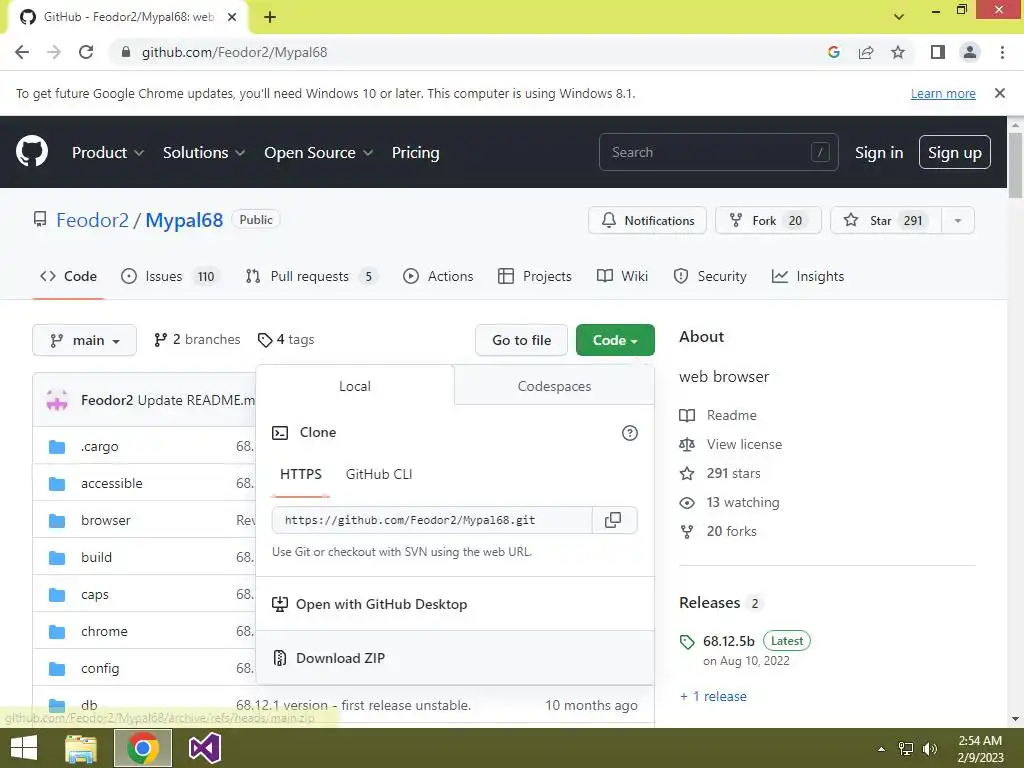Select the HTTPS clone option
The image size is (1024, 768).
[x=300, y=474]
